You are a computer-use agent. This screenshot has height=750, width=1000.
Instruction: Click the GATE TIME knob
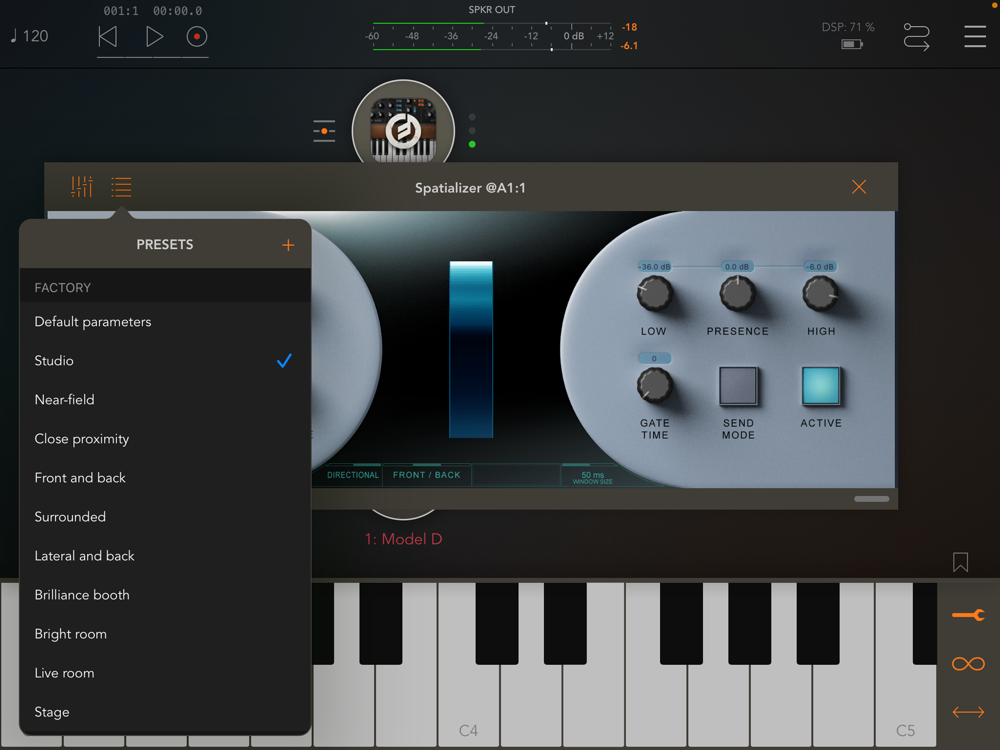(x=654, y=386)
